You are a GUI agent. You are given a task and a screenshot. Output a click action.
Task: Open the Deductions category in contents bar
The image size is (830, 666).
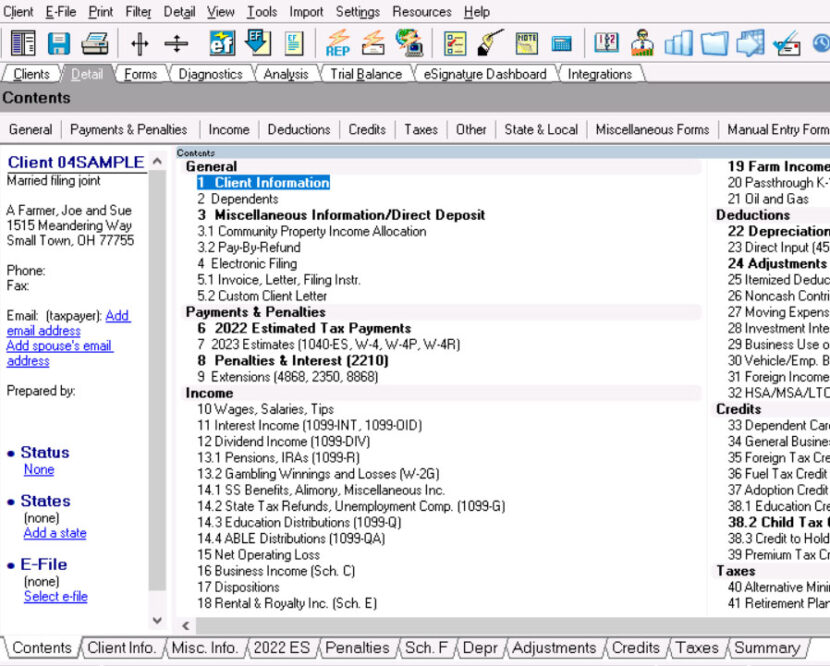pos(298,129)
